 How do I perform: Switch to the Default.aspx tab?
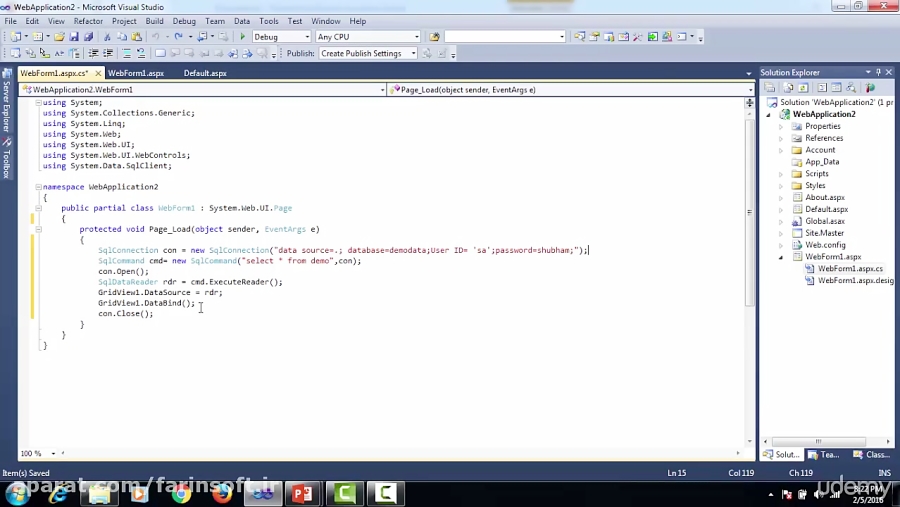click(205, 73)
